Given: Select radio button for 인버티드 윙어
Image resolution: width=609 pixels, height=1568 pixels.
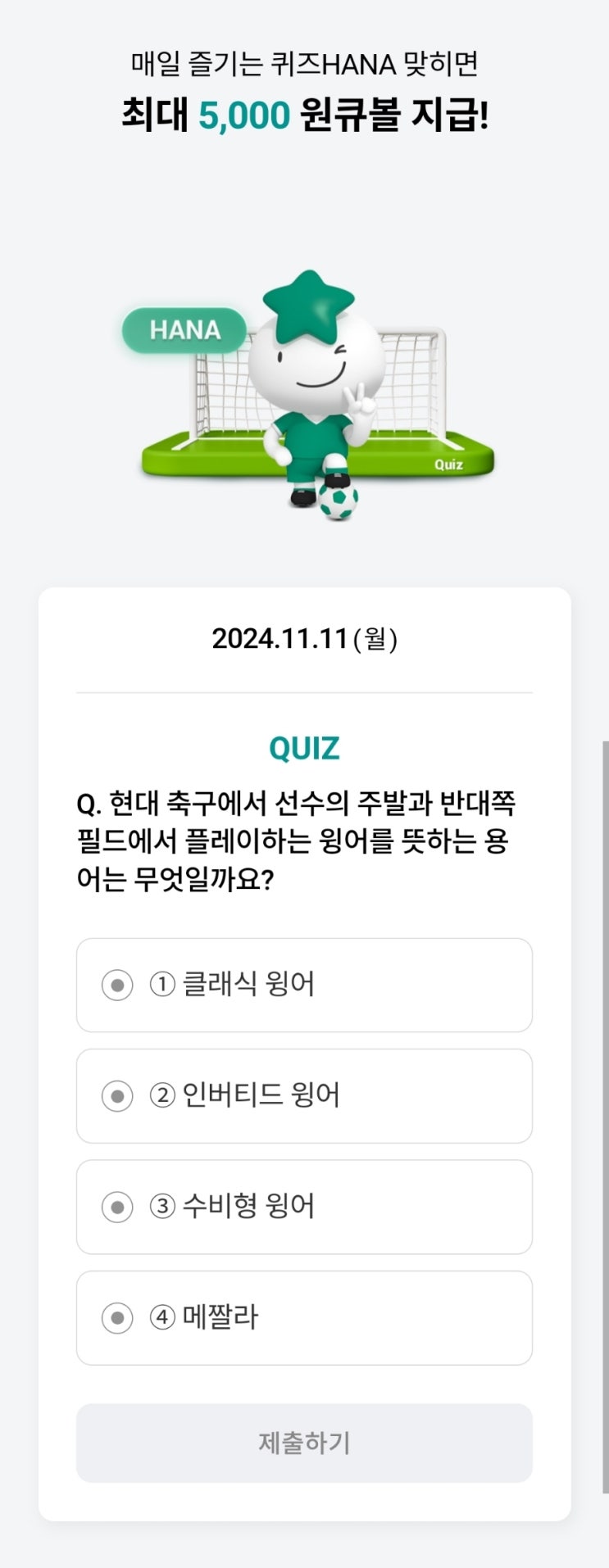Looking at the screenshot, I should tap(117, 1096).
